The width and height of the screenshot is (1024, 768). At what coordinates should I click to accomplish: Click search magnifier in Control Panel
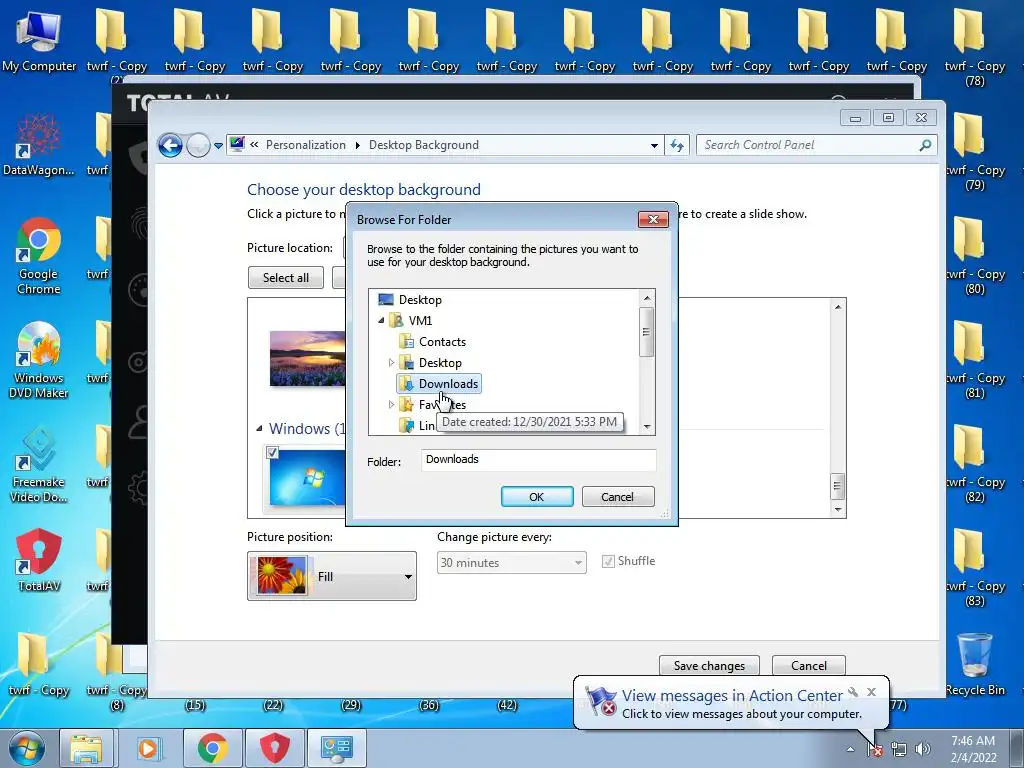pos(925,145)
